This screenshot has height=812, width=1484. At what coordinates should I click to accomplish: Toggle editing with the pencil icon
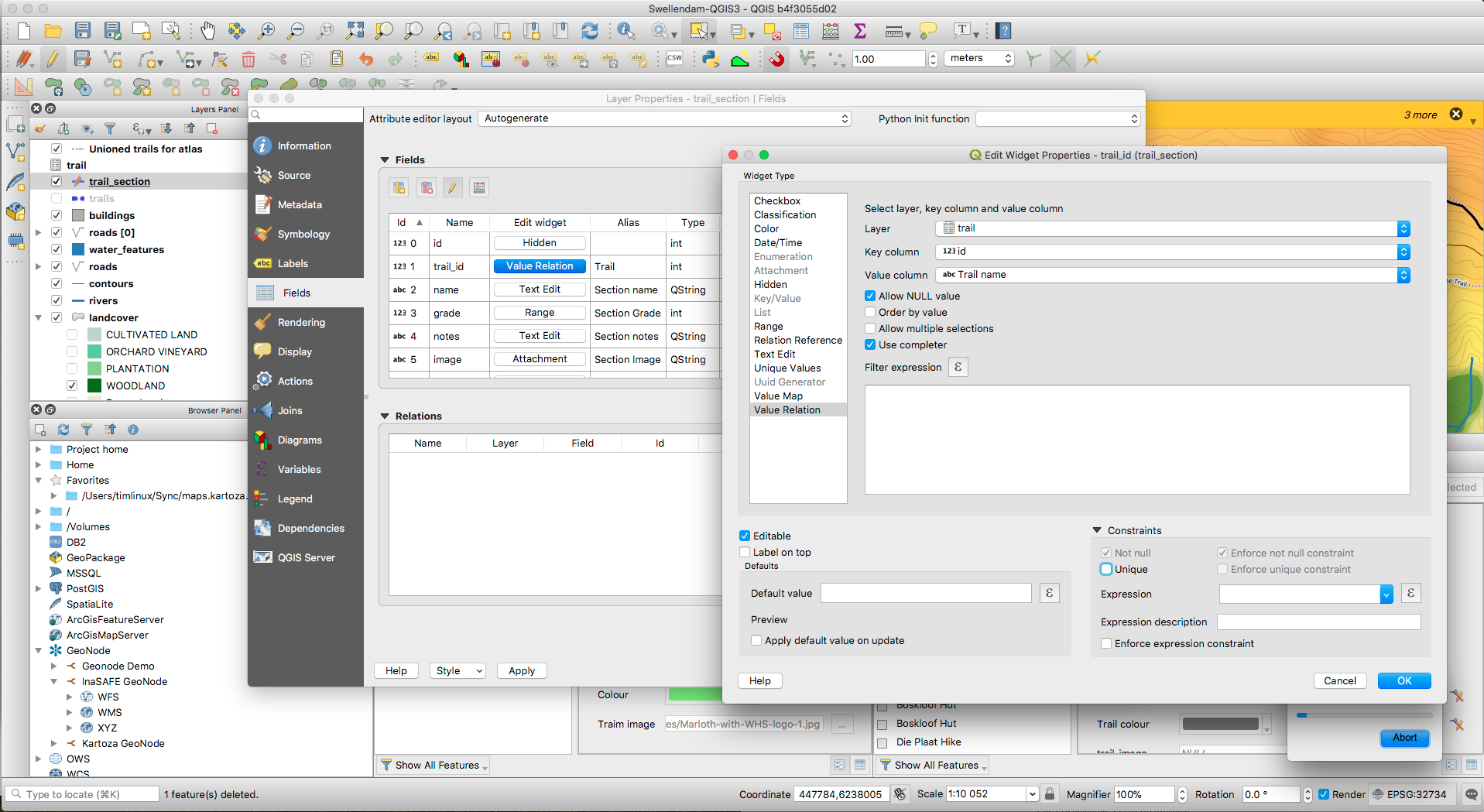click(53, 59)
